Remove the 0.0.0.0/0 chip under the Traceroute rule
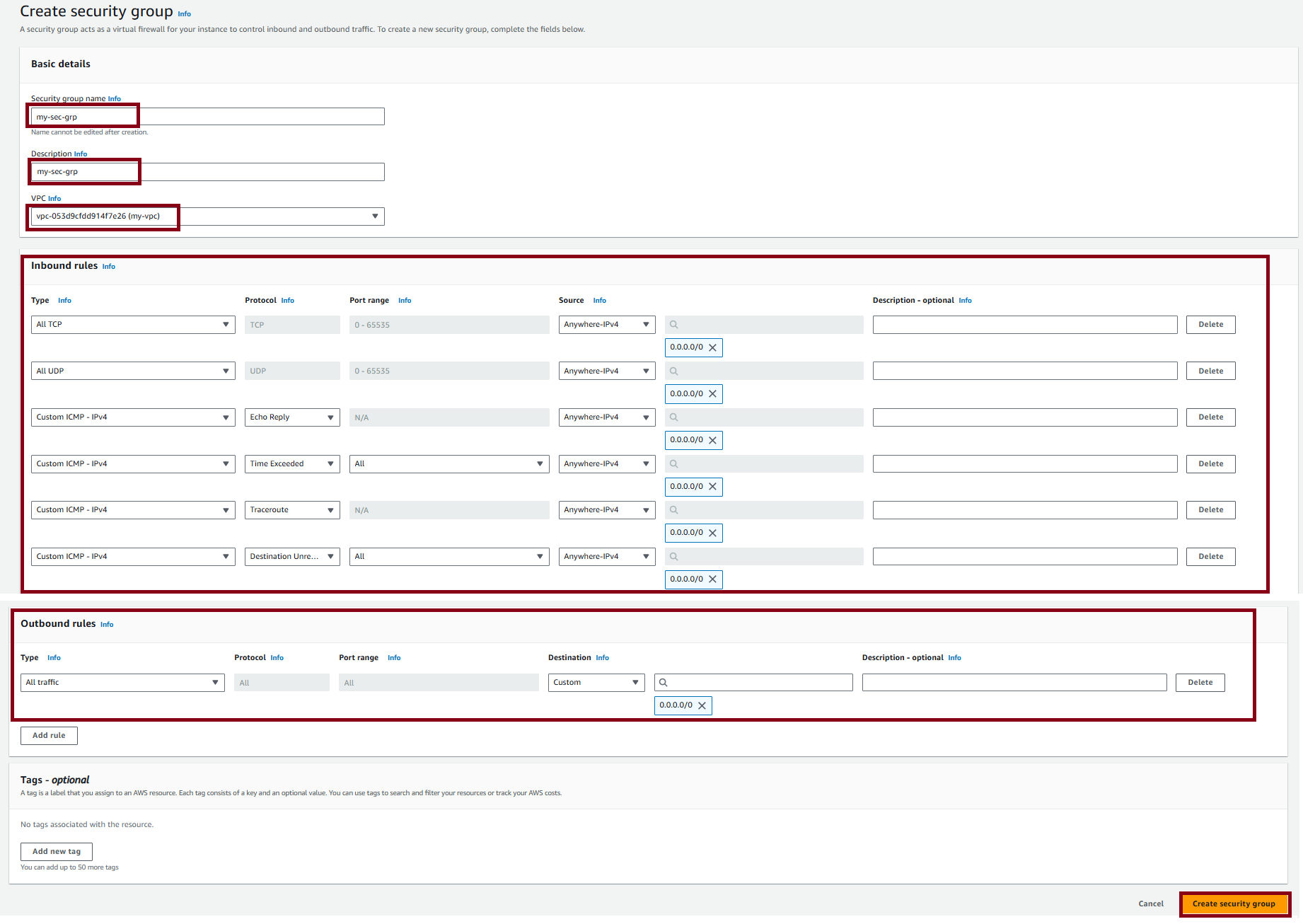The height and width of the screenshot is (924, 1303). [712, 533]
